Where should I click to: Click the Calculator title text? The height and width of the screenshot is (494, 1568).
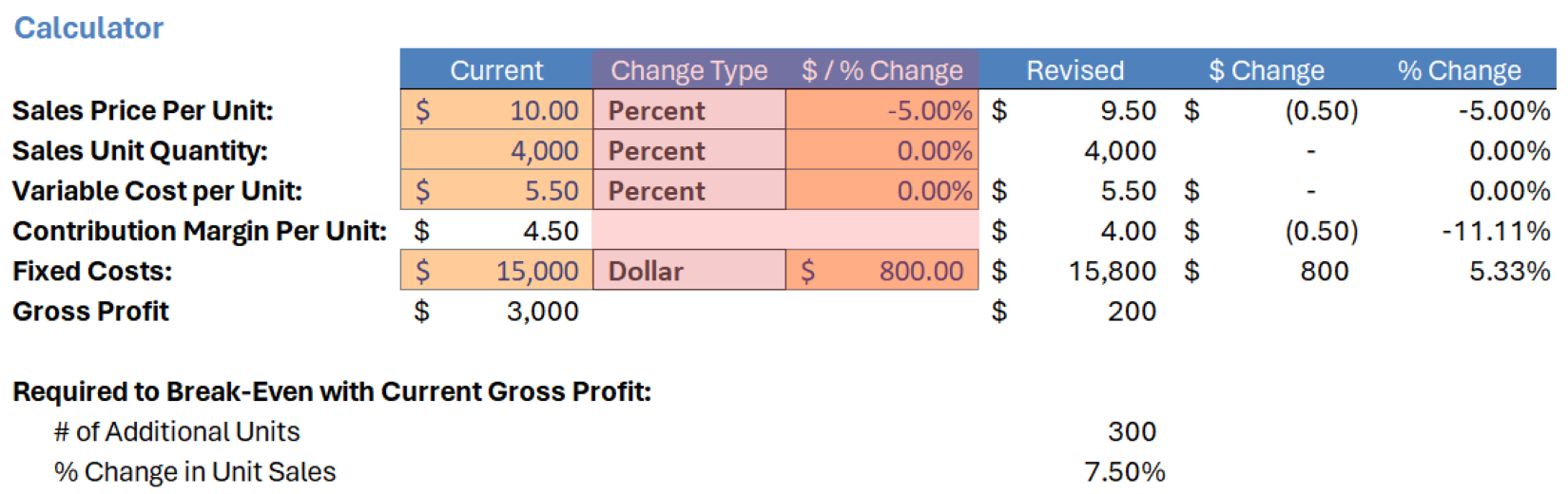point(88,28)
